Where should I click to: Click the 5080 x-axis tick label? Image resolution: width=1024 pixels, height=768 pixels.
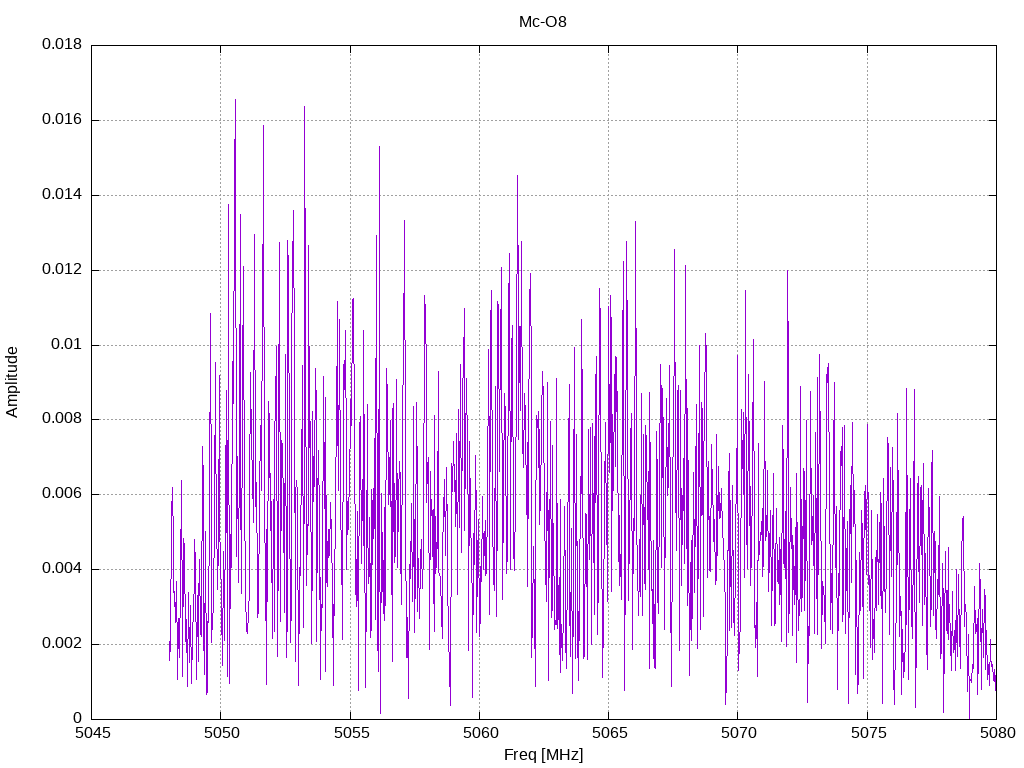pyautogui.click(x=998, y=733)
